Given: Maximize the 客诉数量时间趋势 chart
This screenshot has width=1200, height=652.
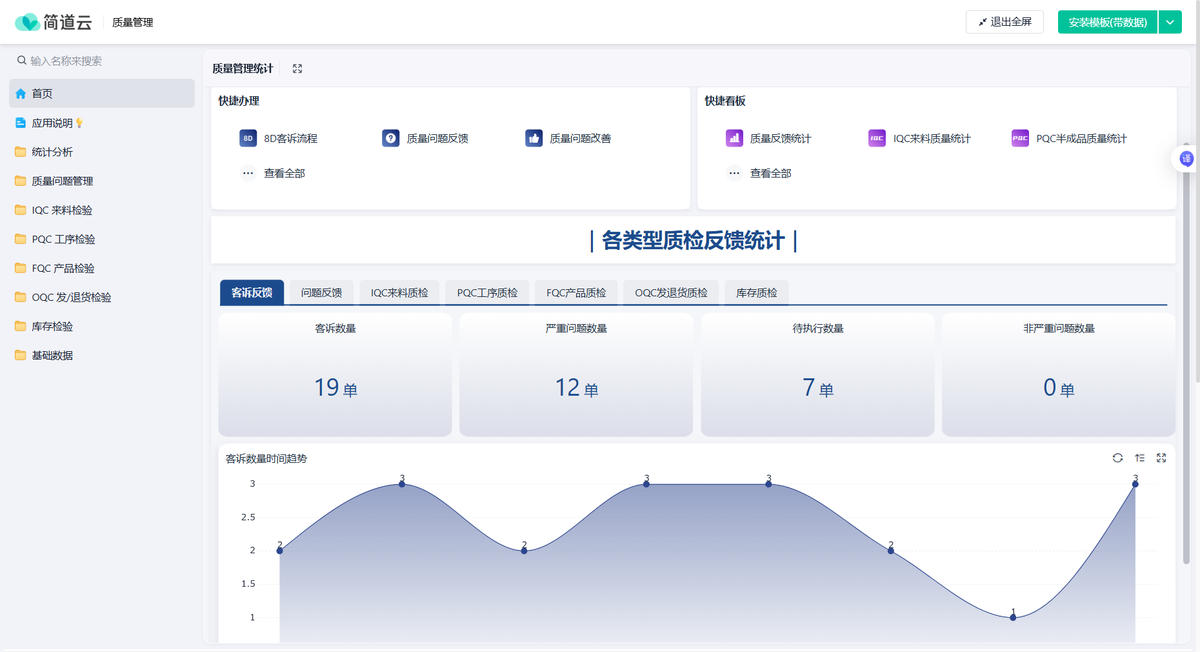Looking at the screenshot, I should click(x=1161, y=458).
